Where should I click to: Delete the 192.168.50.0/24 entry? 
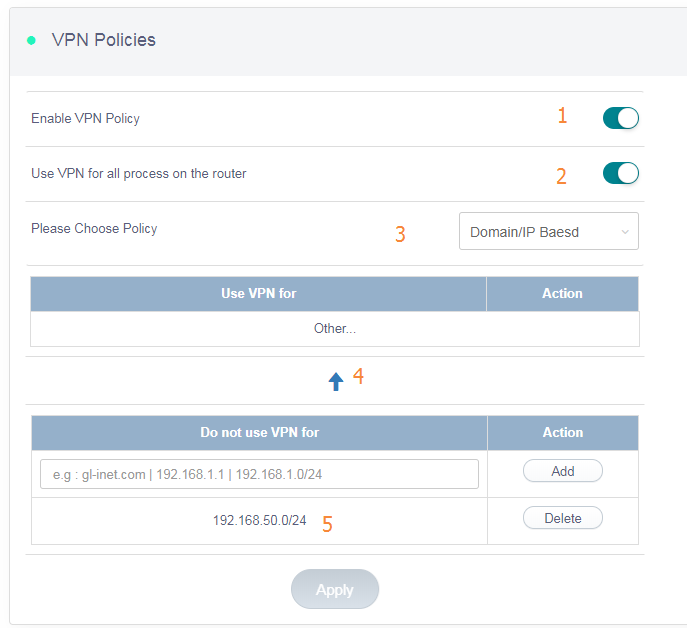pyautogui.click(x=562, y=518)
